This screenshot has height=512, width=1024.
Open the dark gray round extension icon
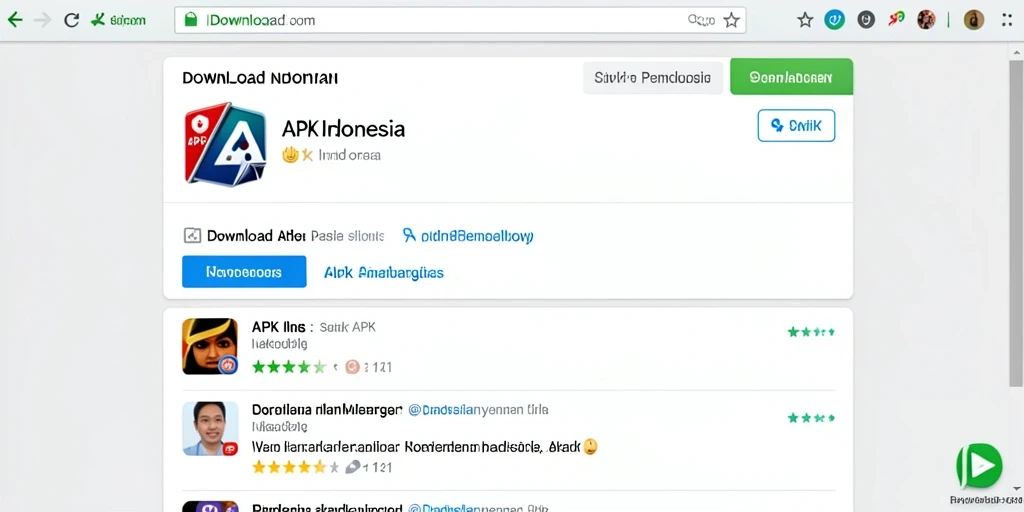[x=866, y=20]
